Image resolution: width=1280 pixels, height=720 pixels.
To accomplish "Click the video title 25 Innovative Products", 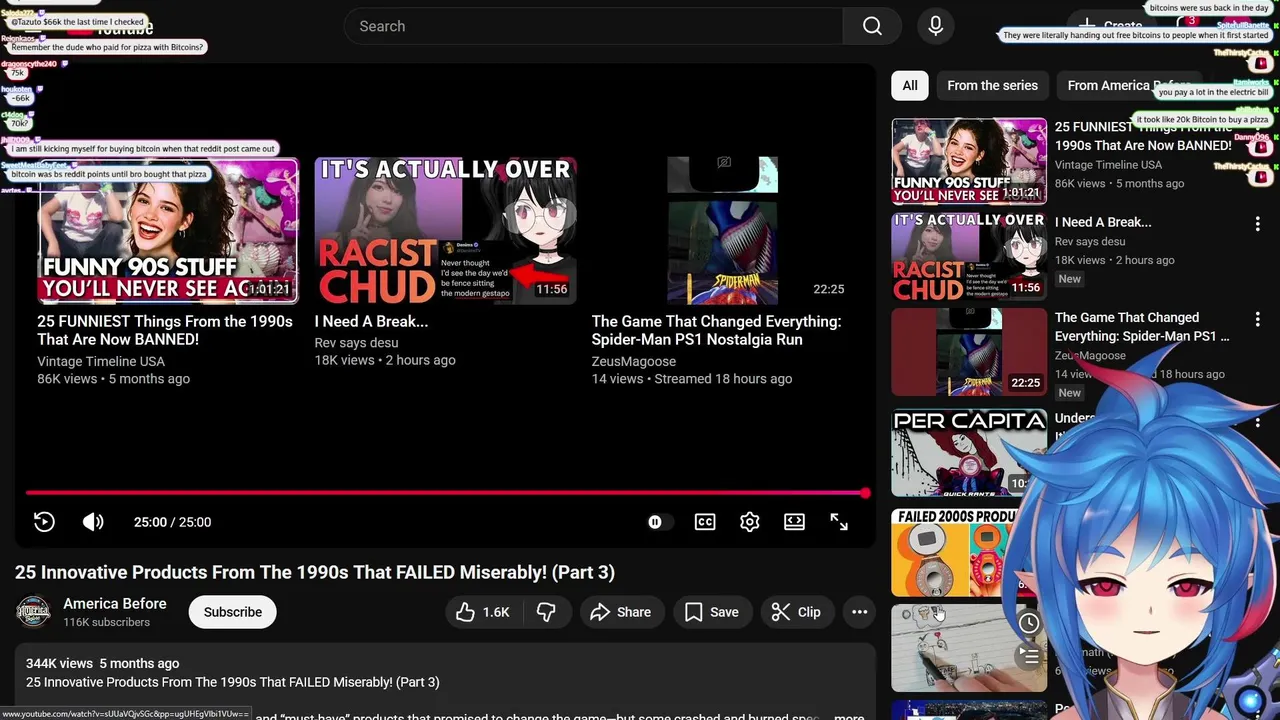I will coord(315,572).
